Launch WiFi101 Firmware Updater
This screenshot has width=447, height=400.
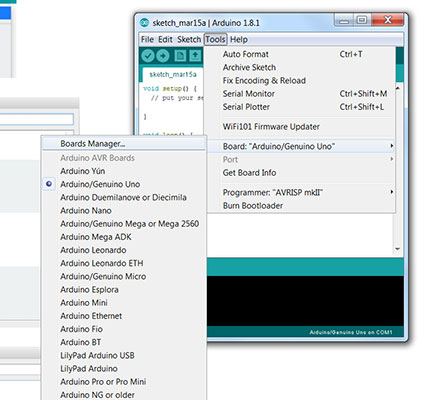[301, 127]
